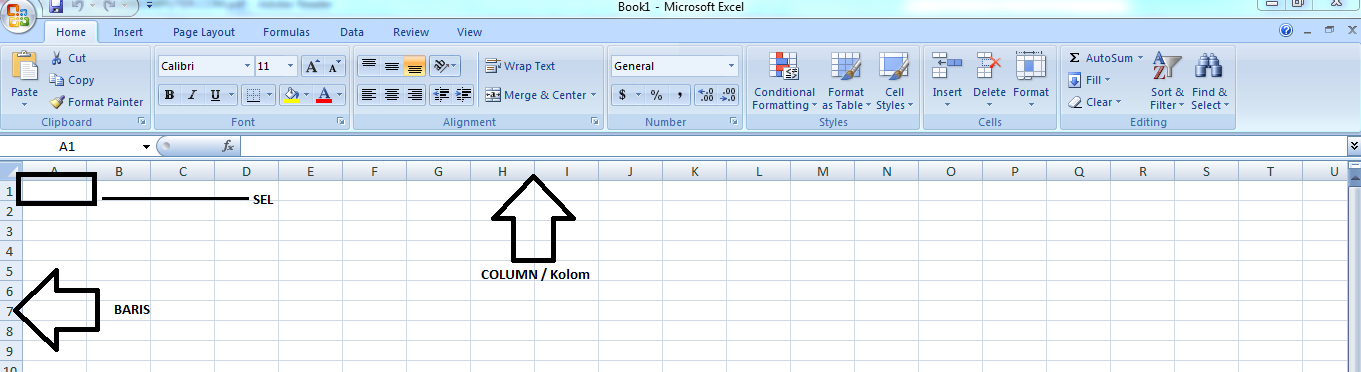1361x372 pixels.
Task: Open Conditional Formatting menu
Action: [x=784, y=81]
